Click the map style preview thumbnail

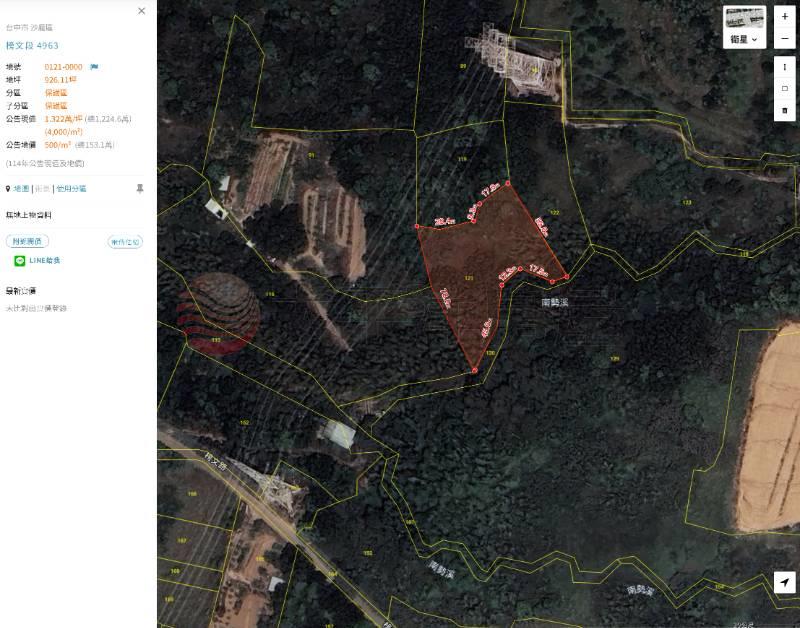click(x=744, y=19)
